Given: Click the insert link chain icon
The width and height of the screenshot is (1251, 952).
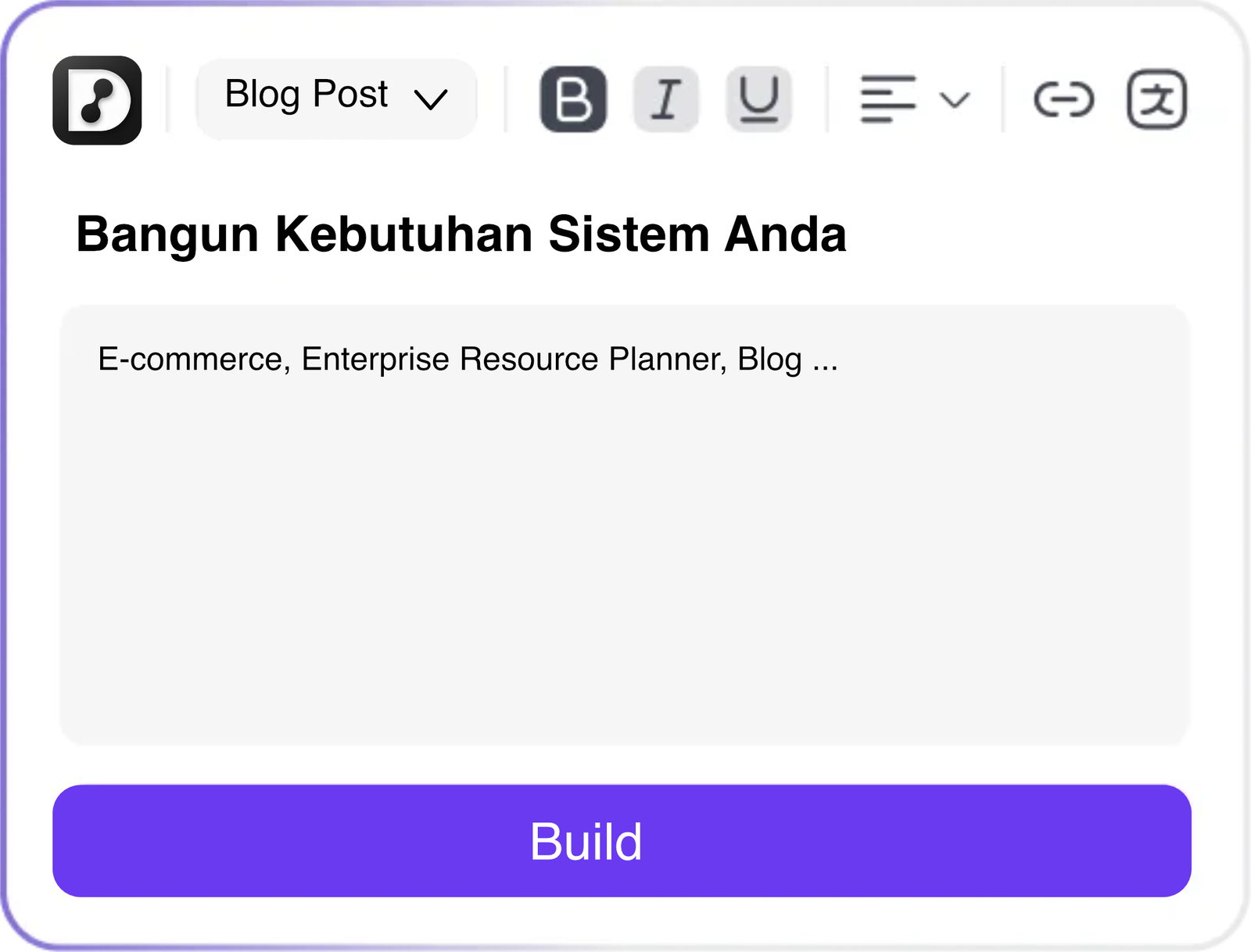Looking at the screenshot, I should tap(1063, 100).
